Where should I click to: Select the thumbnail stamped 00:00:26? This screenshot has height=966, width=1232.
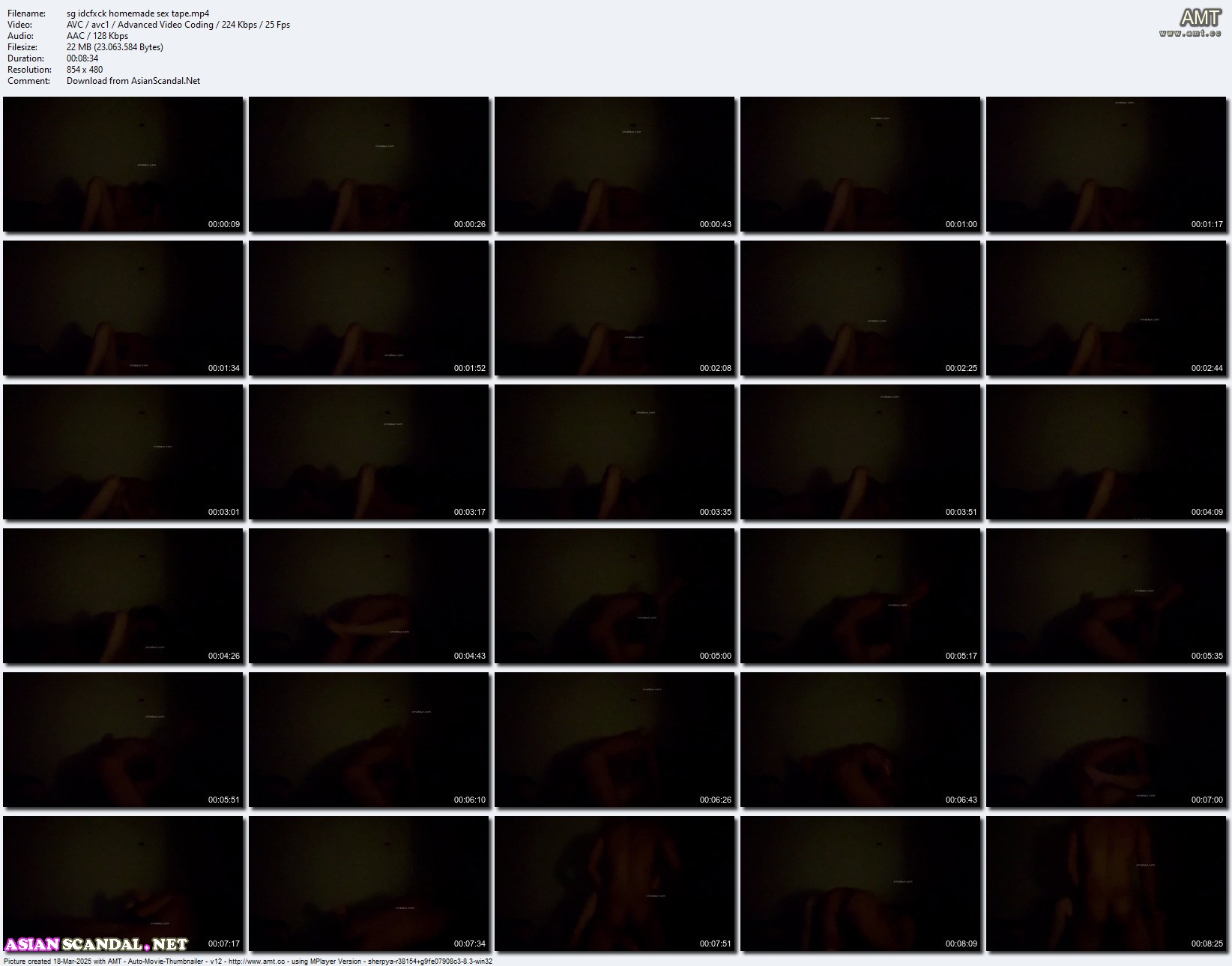coord(369,163)
